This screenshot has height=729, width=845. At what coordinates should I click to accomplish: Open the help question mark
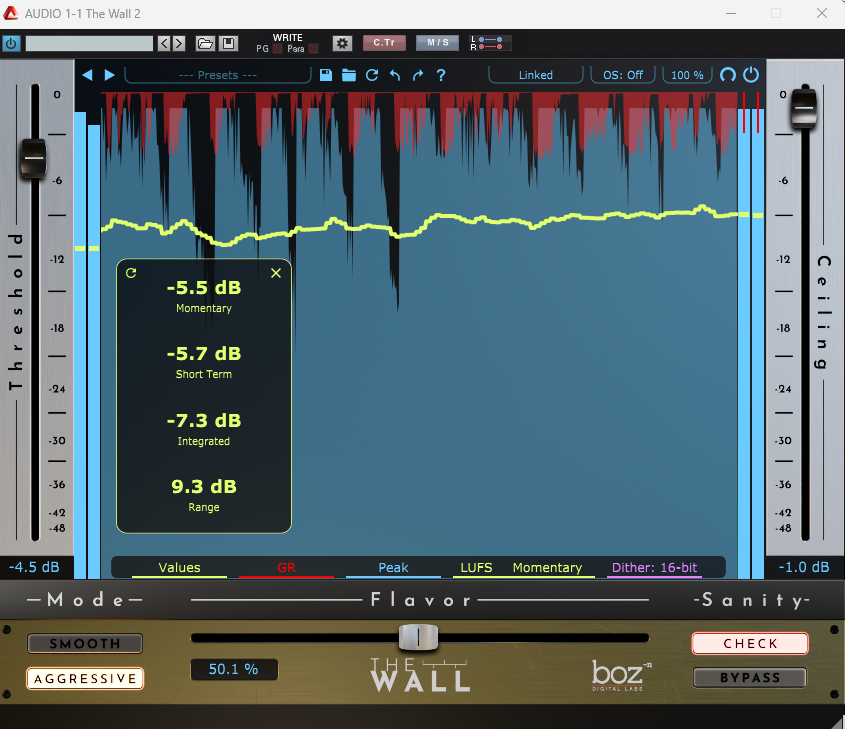click(x=441, y=75)
